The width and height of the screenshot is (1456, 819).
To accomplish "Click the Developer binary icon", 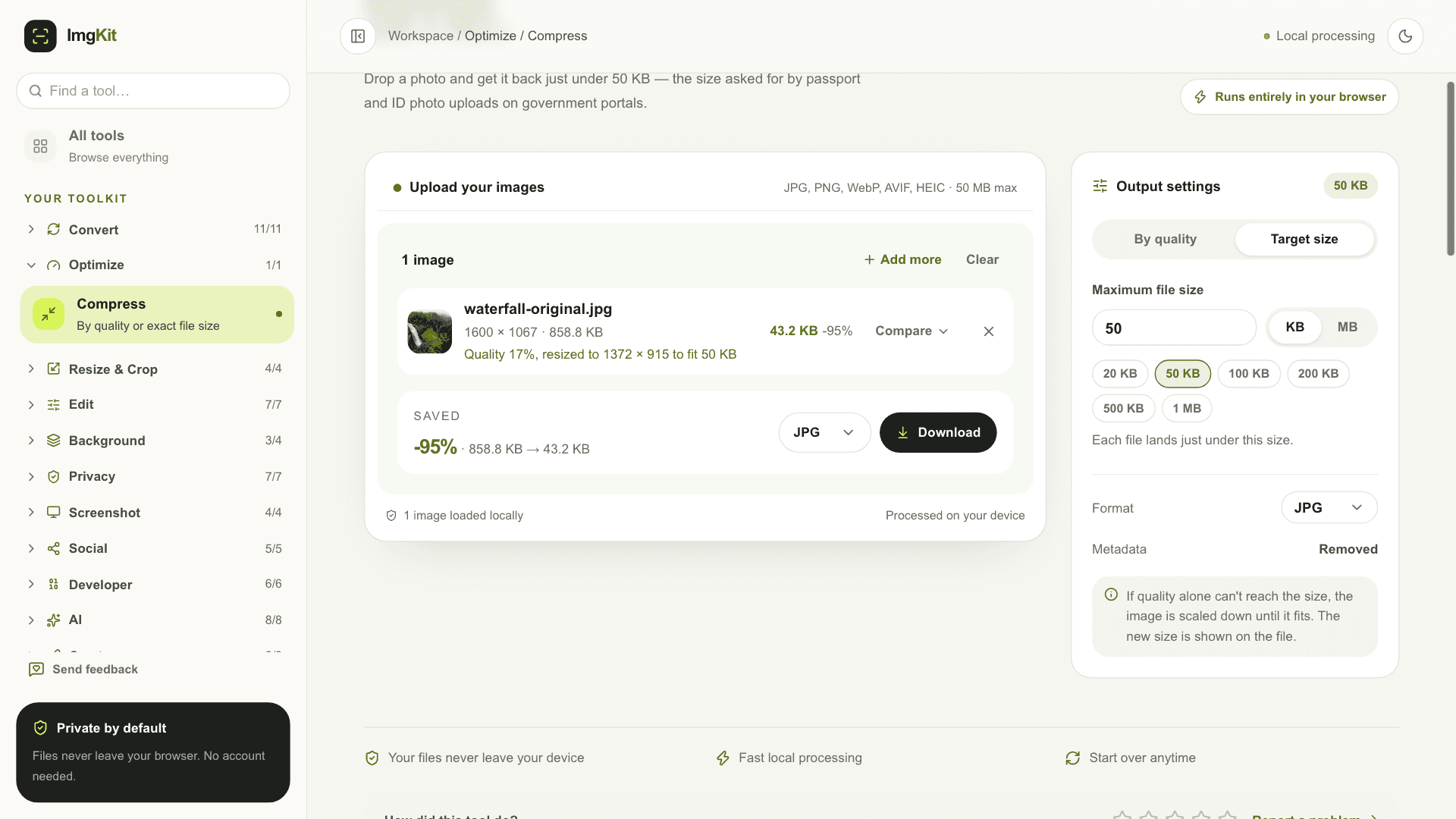I will tap(54, 585).
